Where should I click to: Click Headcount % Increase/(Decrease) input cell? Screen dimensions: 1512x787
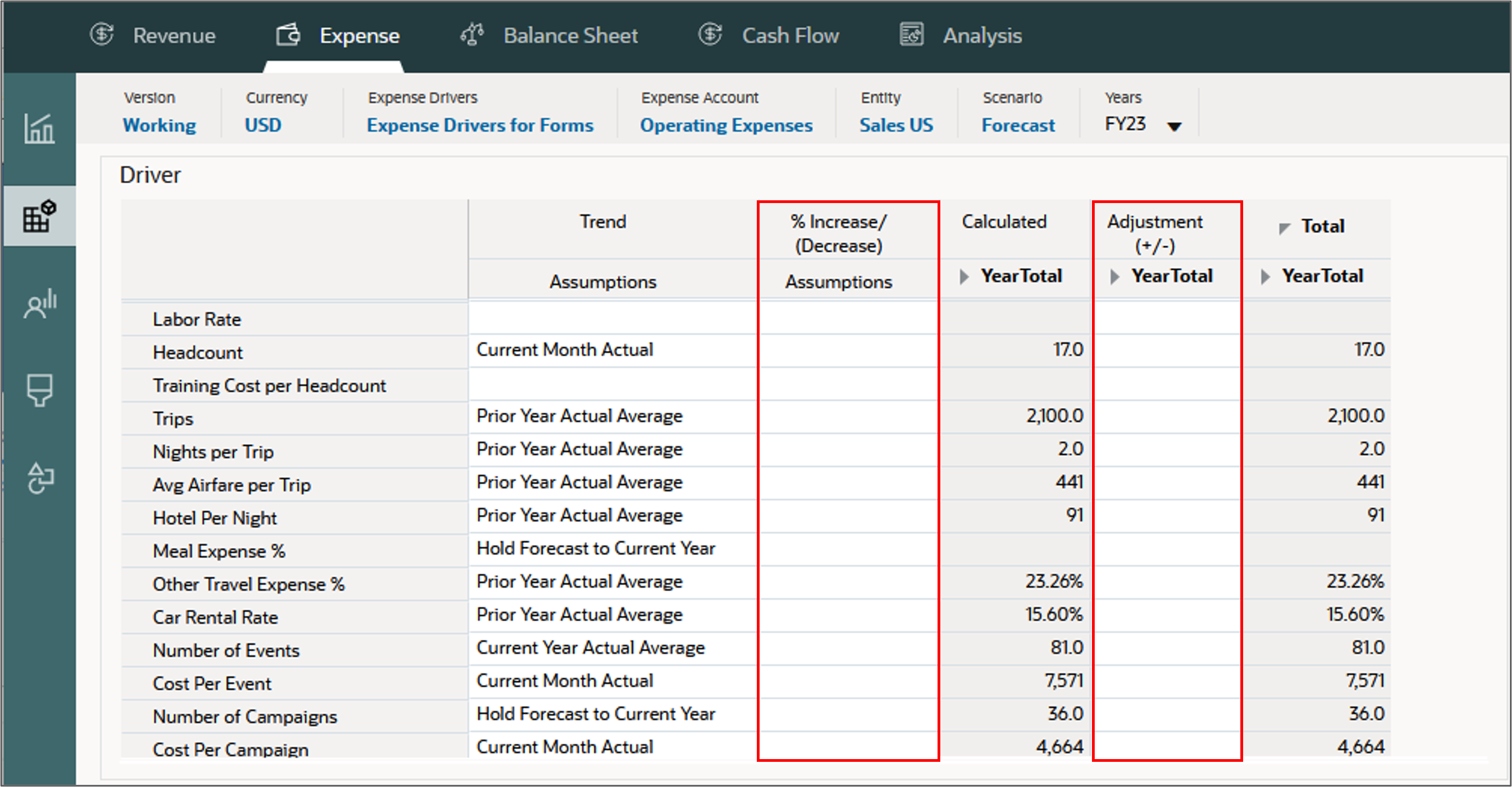click(848, 350)
